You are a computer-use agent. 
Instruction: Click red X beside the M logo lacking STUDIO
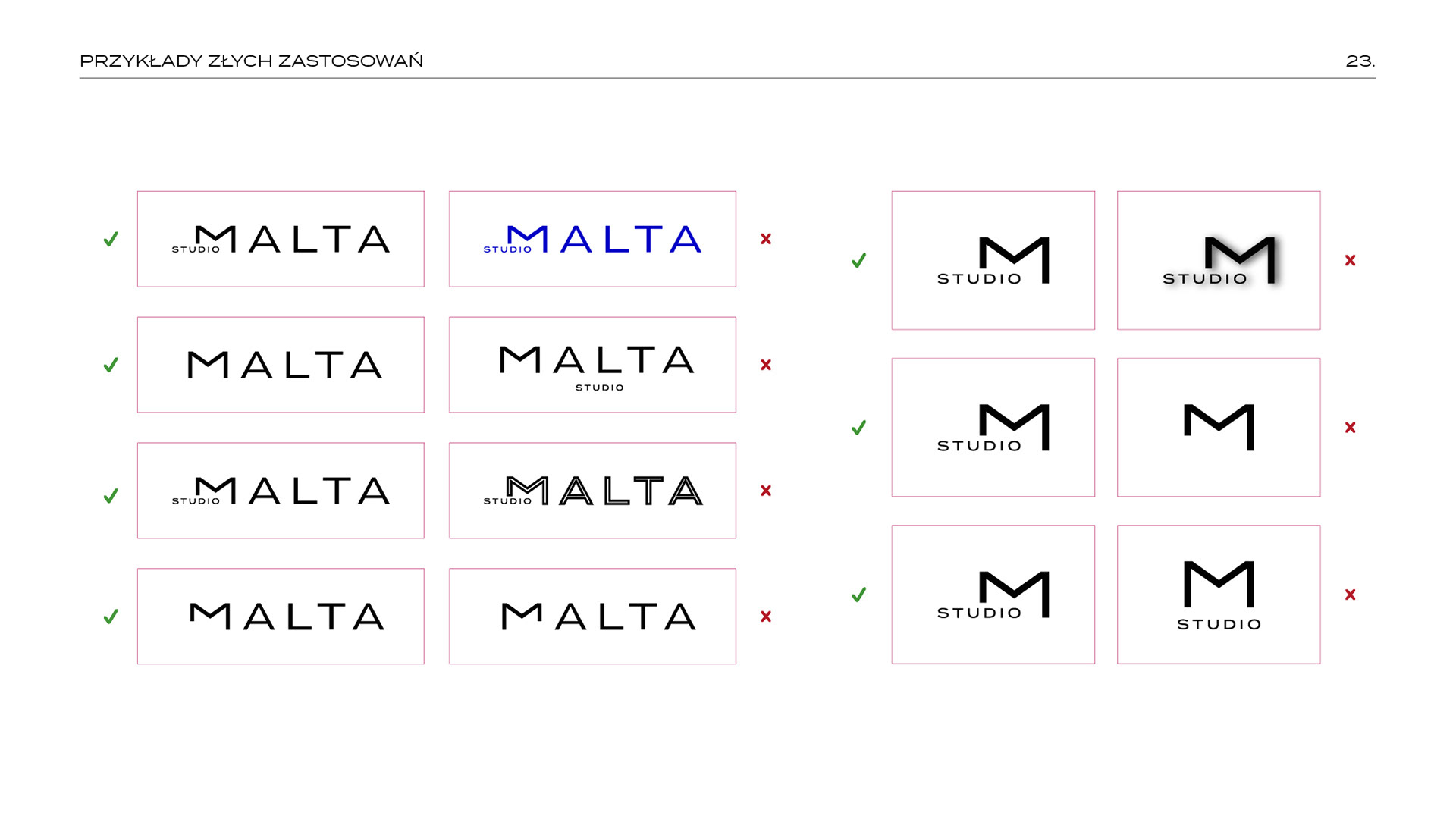[x=1350, y=428]
